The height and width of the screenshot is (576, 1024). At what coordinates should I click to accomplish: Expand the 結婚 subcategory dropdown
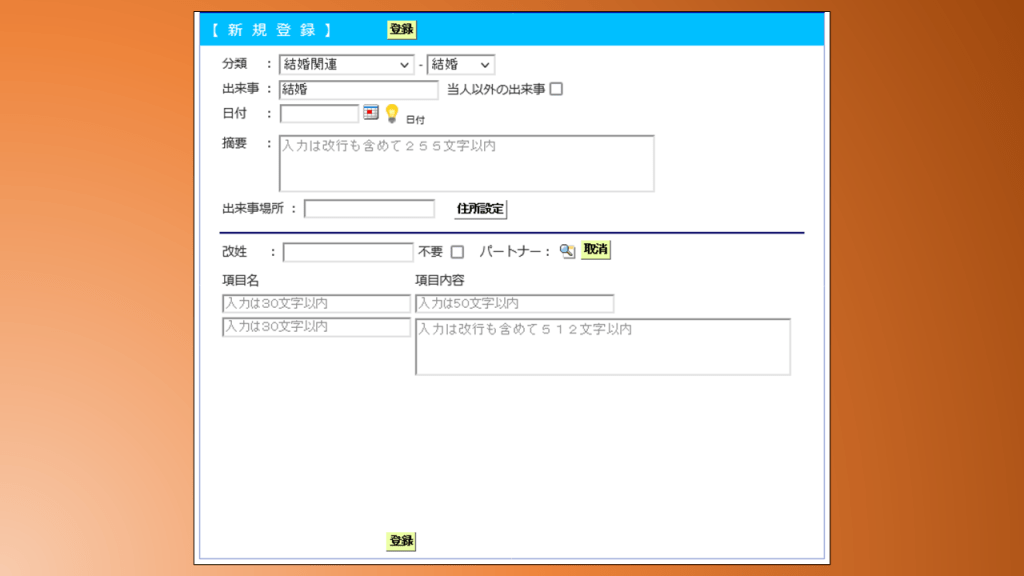461,65
